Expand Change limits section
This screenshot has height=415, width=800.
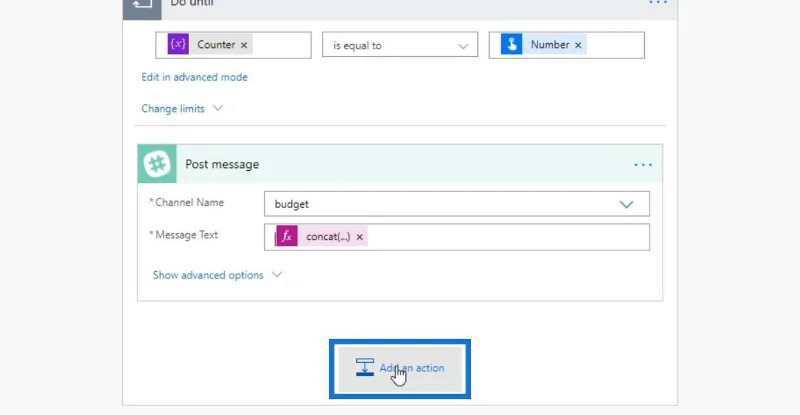pos(182,109)
